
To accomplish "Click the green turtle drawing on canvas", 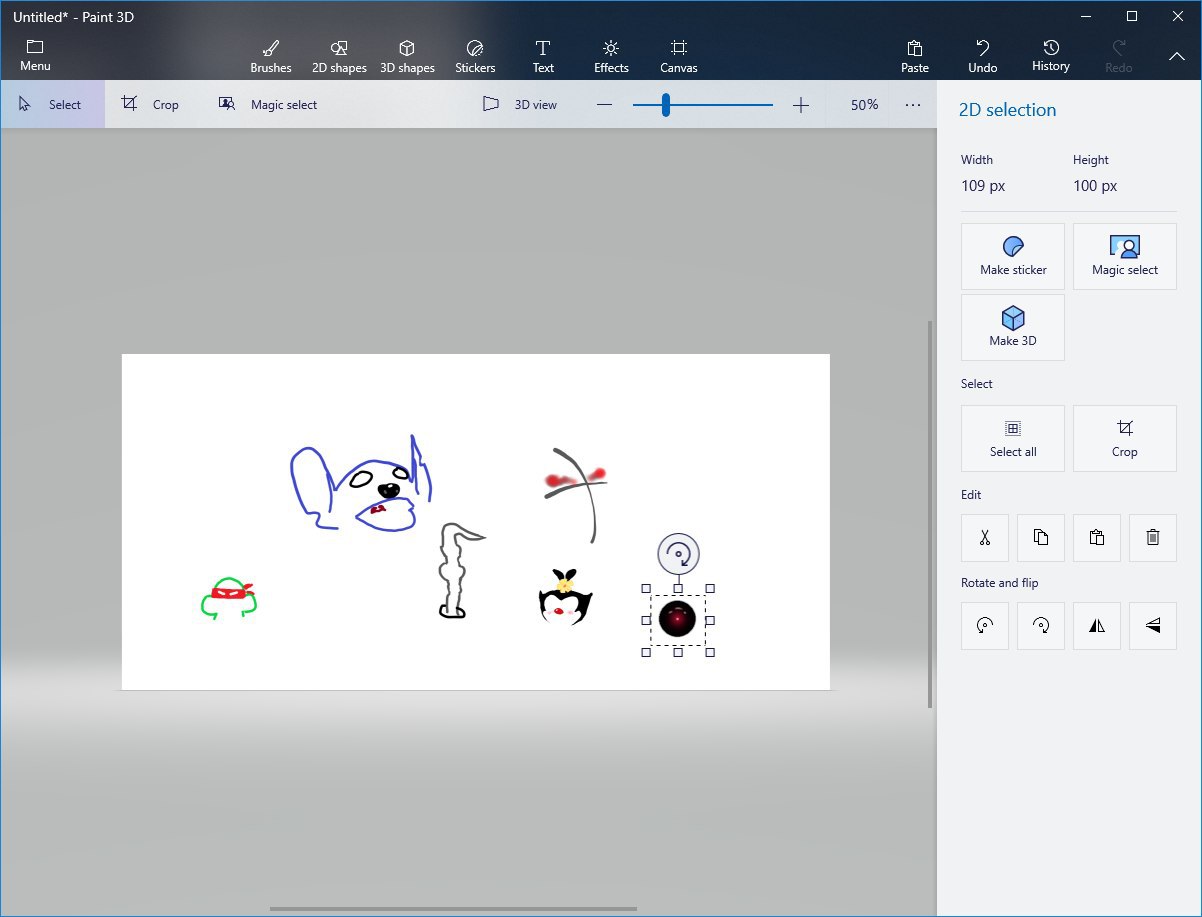I will click(229, 598).
